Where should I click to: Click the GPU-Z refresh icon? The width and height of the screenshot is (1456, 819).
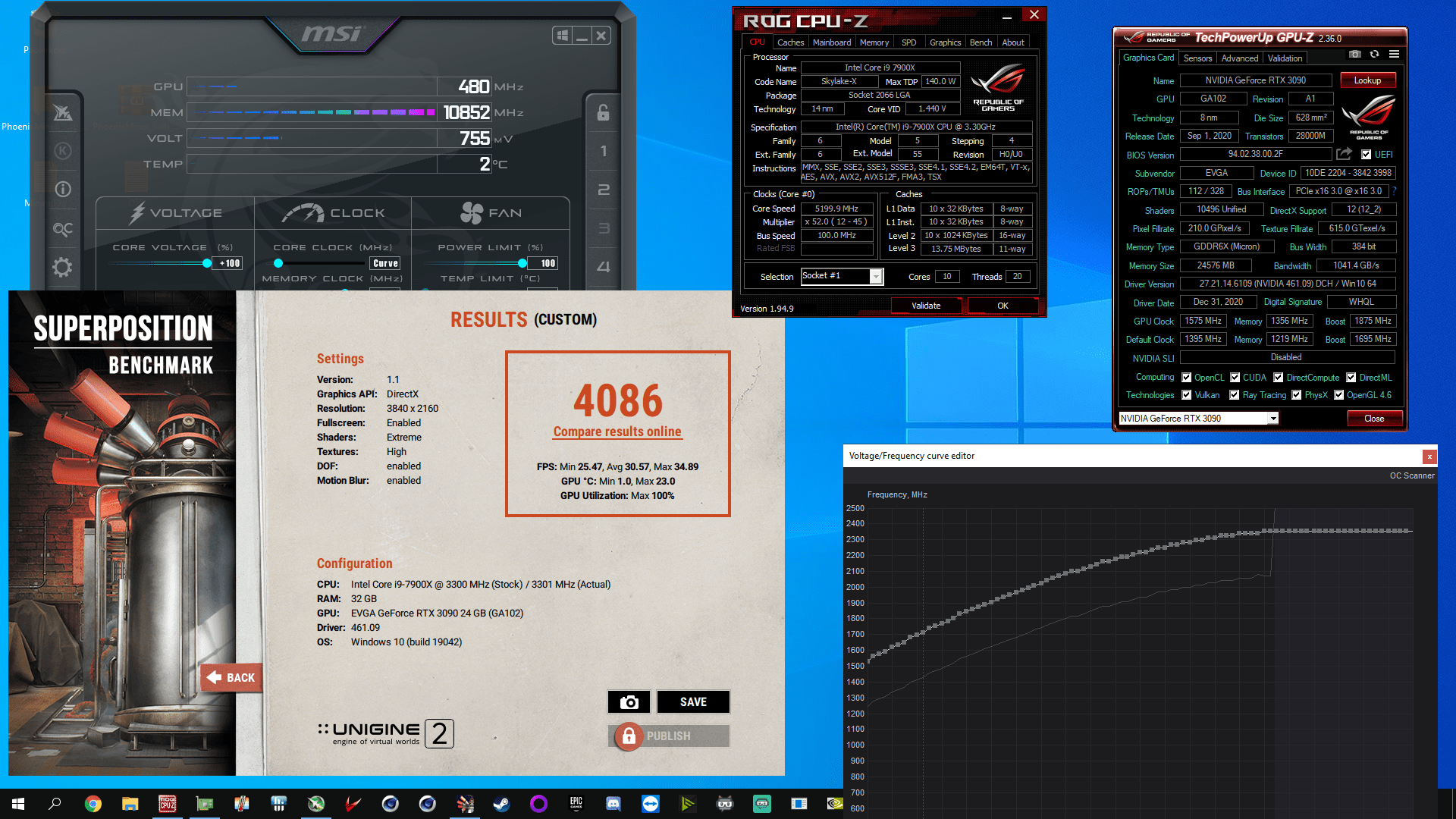click(x=1374, y=55)
